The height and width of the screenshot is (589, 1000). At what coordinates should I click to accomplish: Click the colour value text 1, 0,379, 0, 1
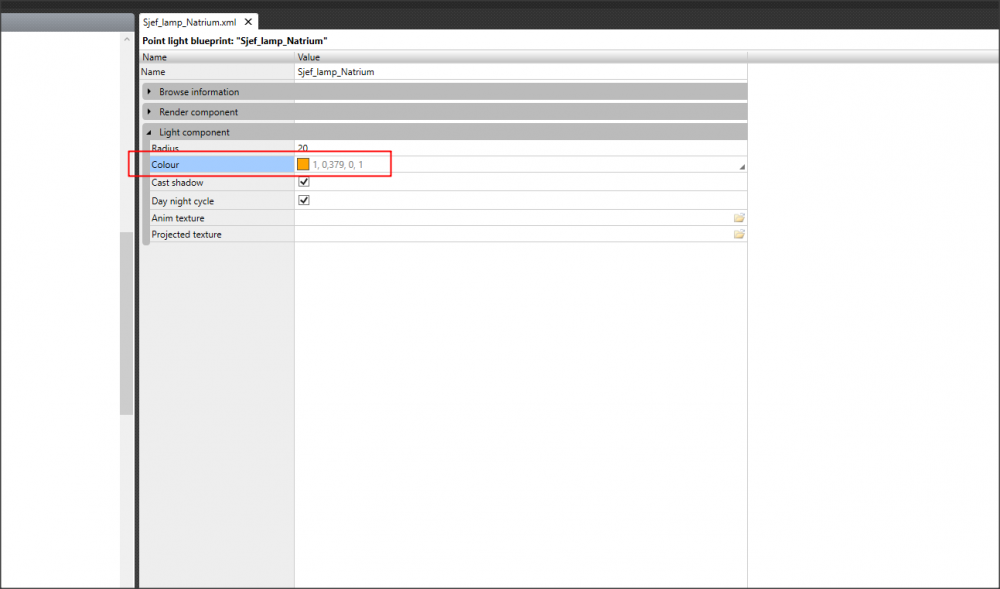(338, 164)
